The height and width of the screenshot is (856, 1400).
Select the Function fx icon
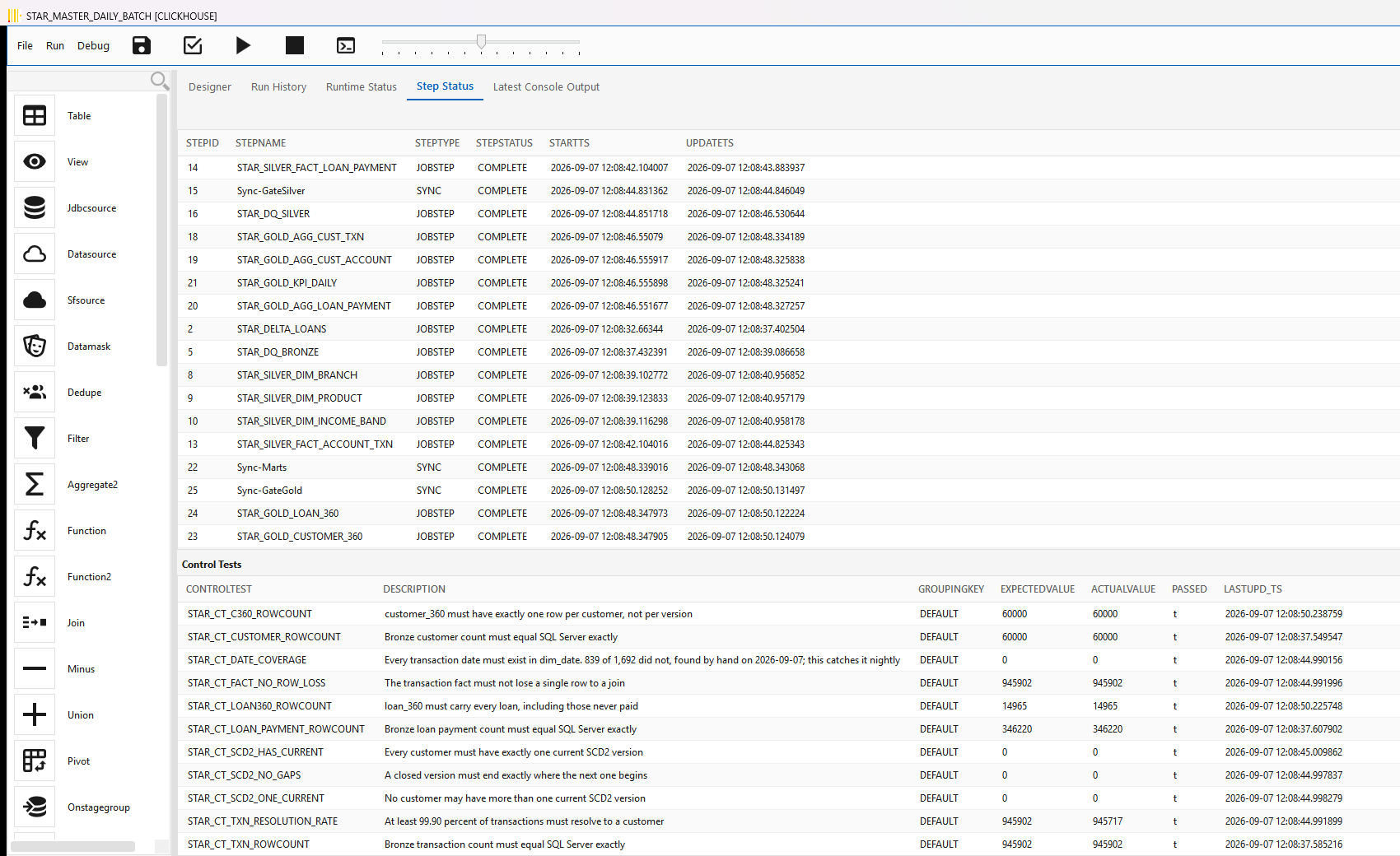click(x=35, y=531)
